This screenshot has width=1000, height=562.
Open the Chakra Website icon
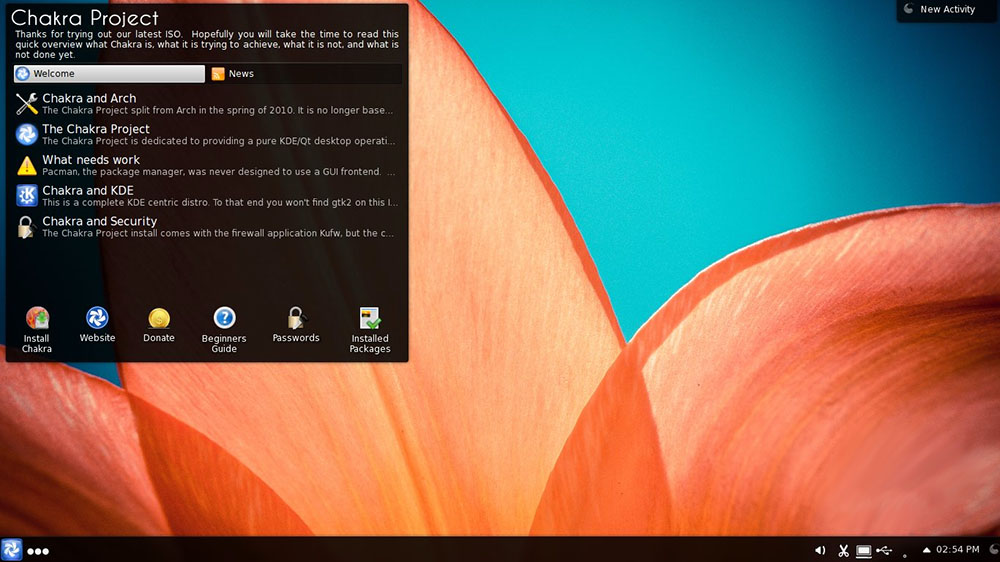click(x=97, y=325)
